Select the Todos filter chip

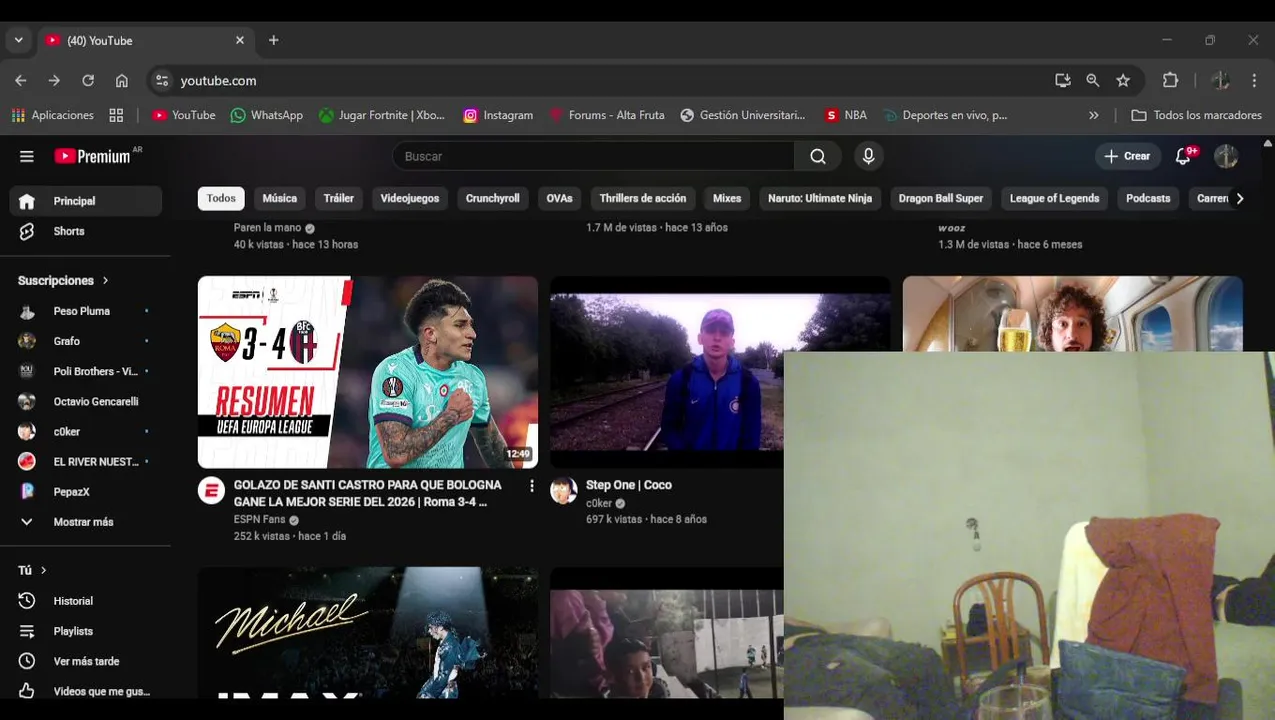point(221,198)
